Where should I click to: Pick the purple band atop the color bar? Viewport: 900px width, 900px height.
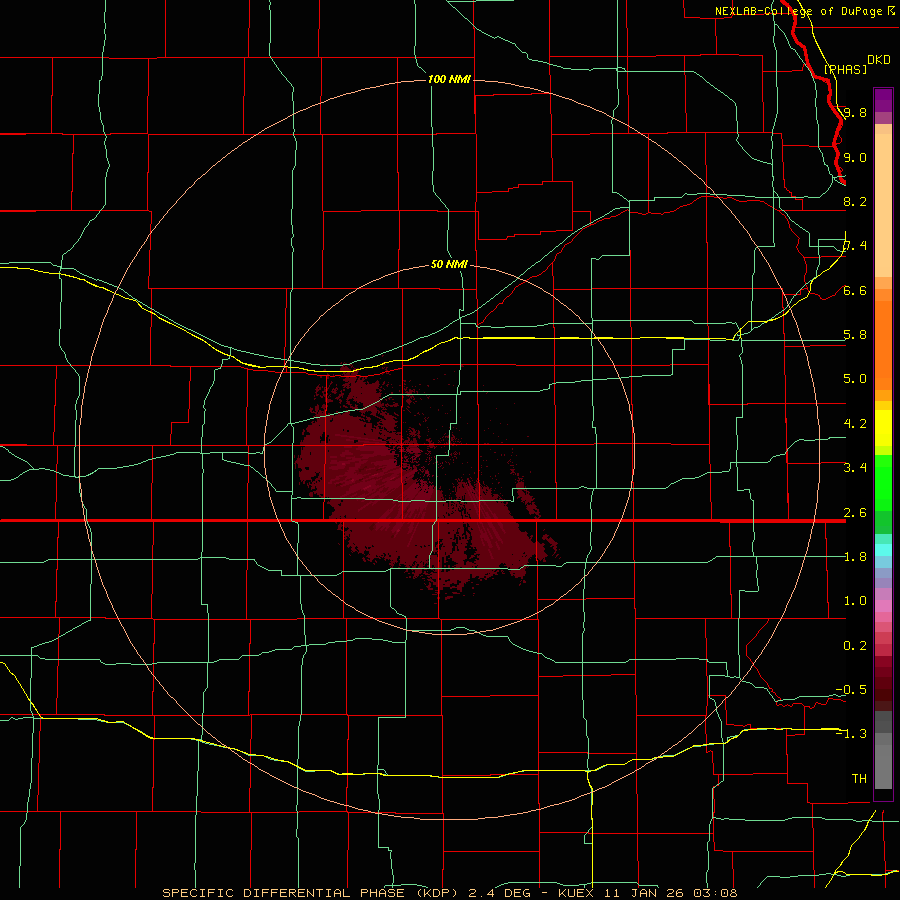883,100
